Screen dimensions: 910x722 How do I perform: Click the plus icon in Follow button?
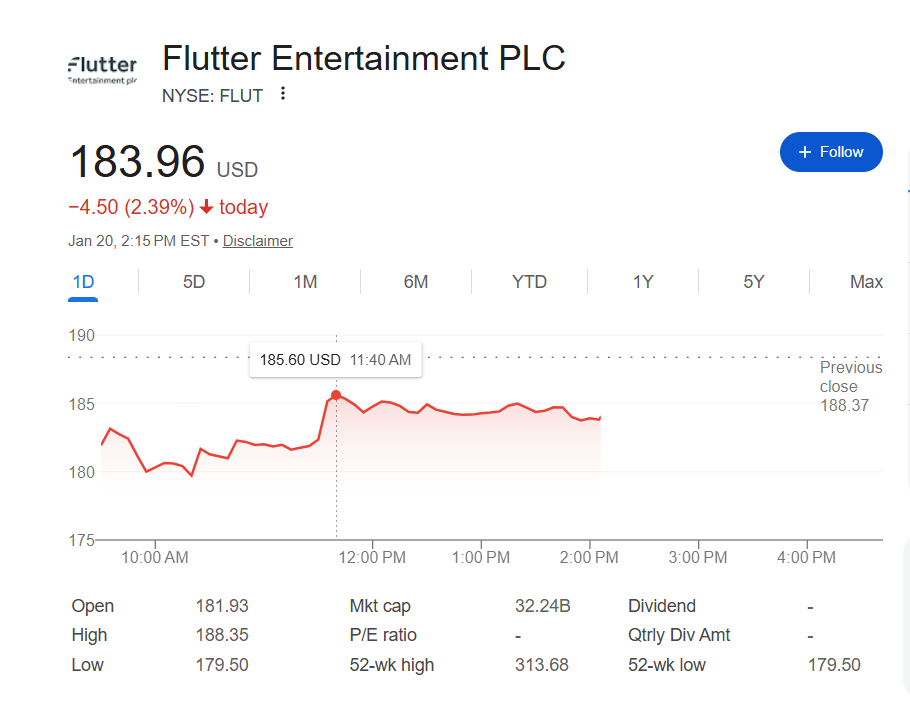[805, 152]
